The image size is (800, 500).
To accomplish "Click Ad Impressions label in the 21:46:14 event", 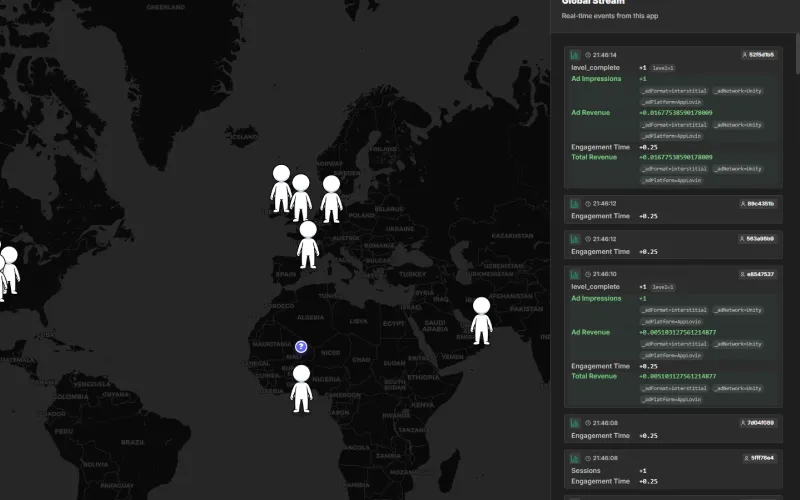I will coord(596,79).
